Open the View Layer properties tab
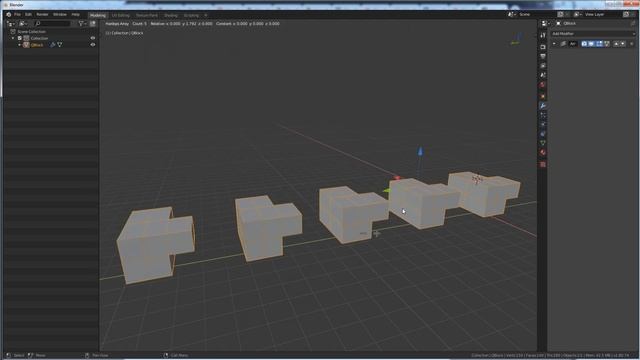This screenshot has width=640, height=360. pyautogui.click(x=543, y=66)
